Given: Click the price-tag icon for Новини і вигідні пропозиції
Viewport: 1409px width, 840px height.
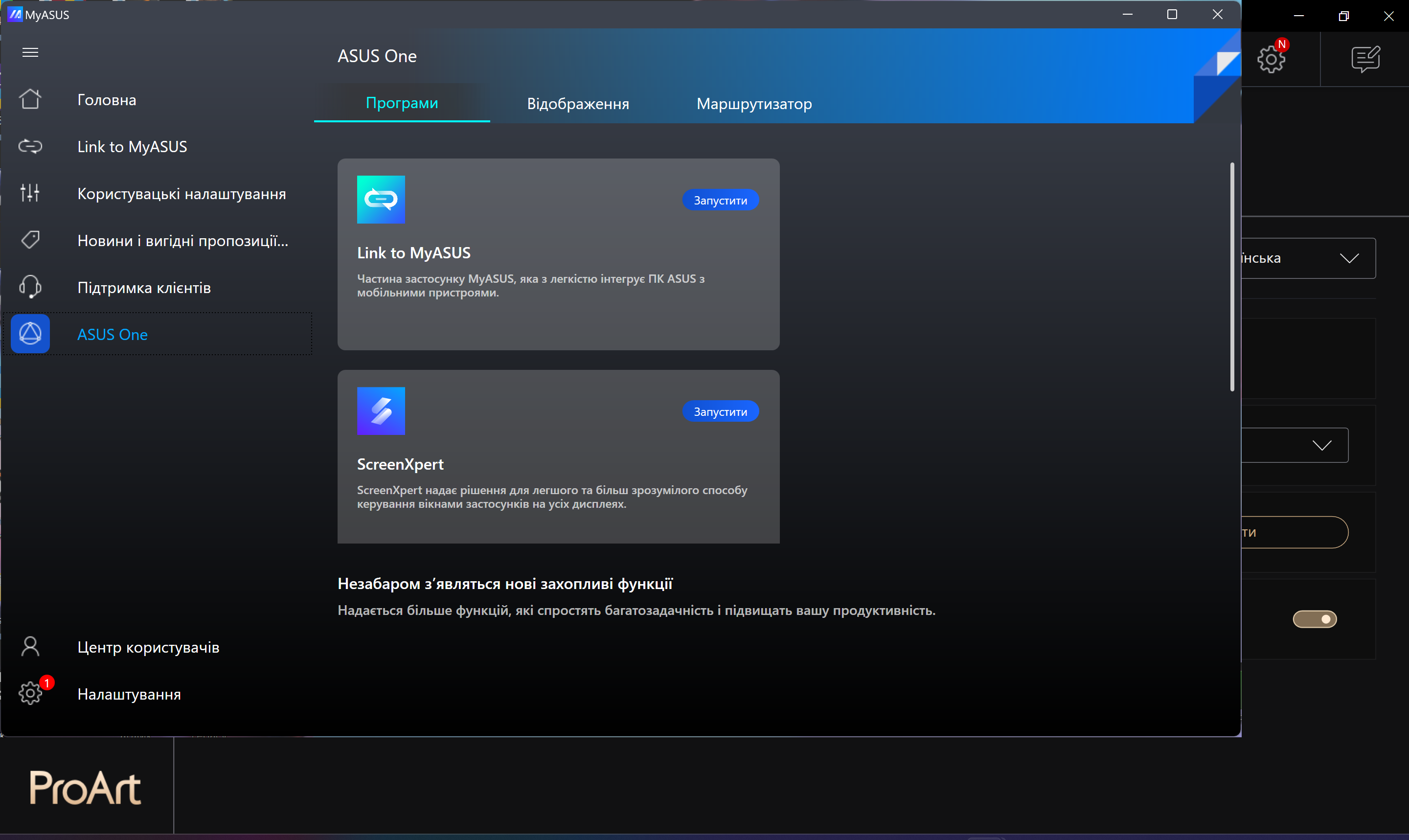Looking at the screenshot, I should click(x=30, y=239).
